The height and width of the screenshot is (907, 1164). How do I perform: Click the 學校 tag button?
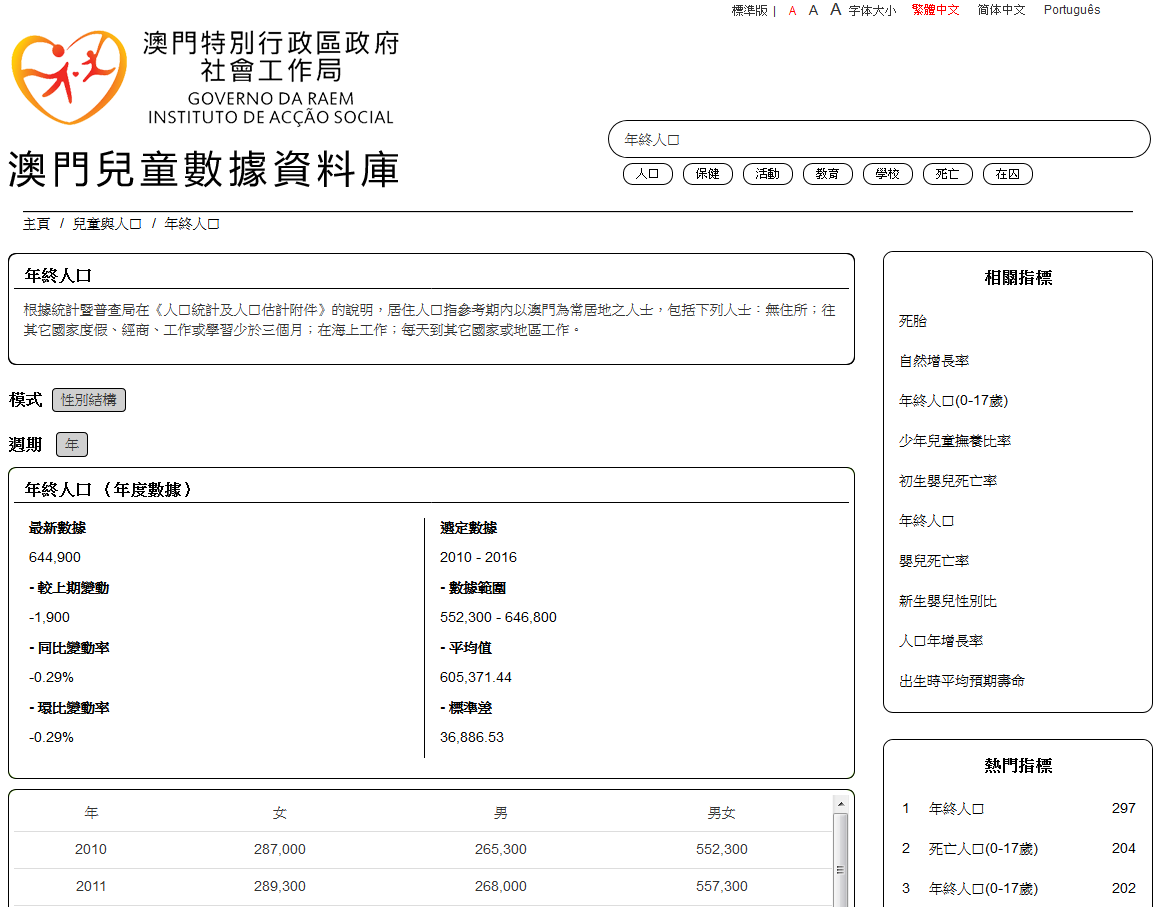(888, 174)
